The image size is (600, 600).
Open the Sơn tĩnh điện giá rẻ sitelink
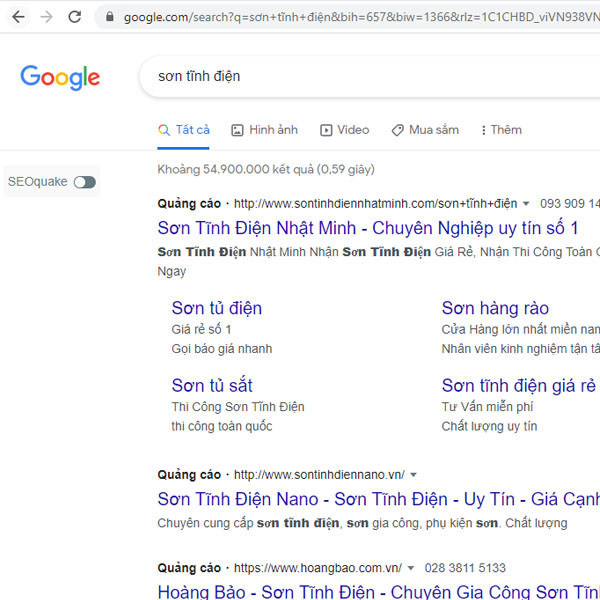[x=518, y=386]
